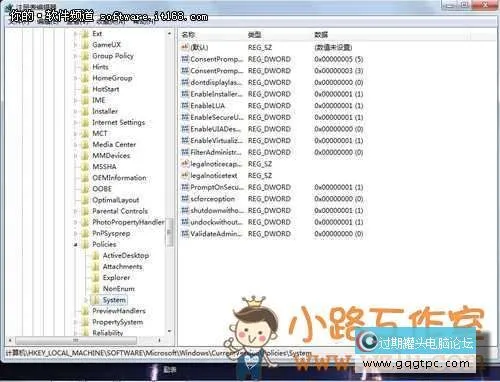Click REG_SZ type of legalnoticetext row
Image resolution: width=500 pixels, height=382 pixels.
[260, 176]
